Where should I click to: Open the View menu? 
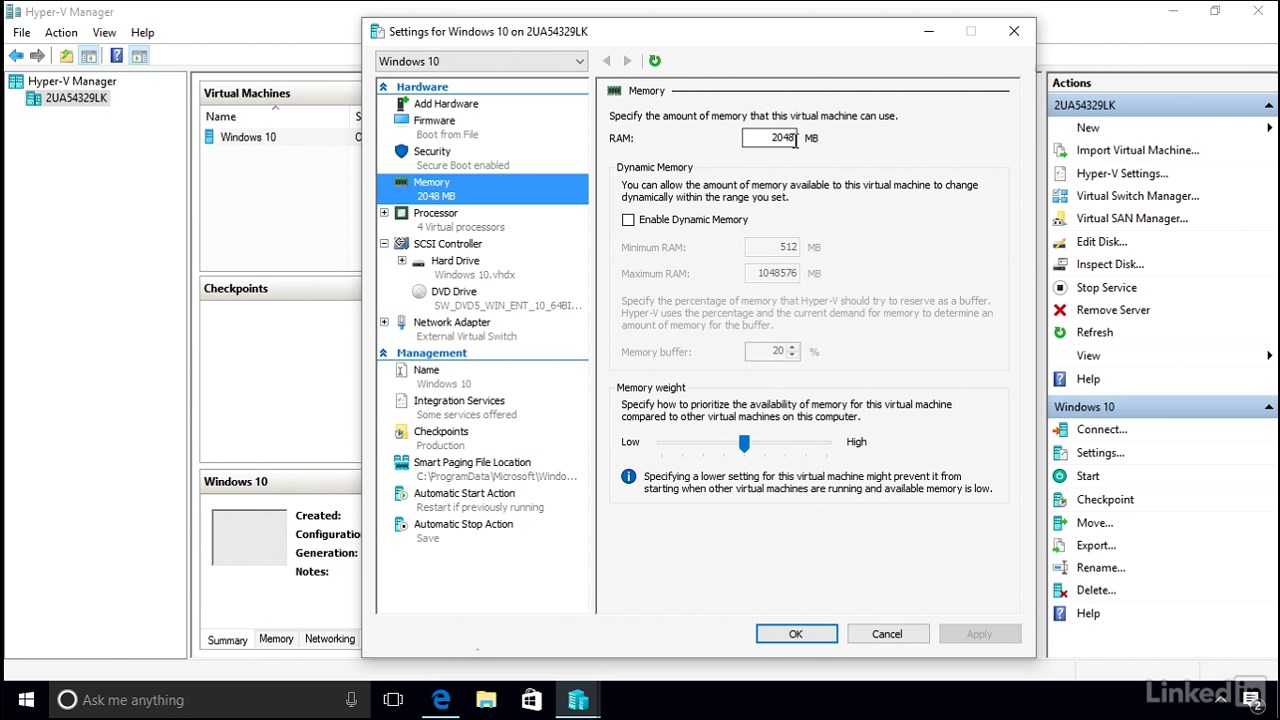click(x=104, y=33)
